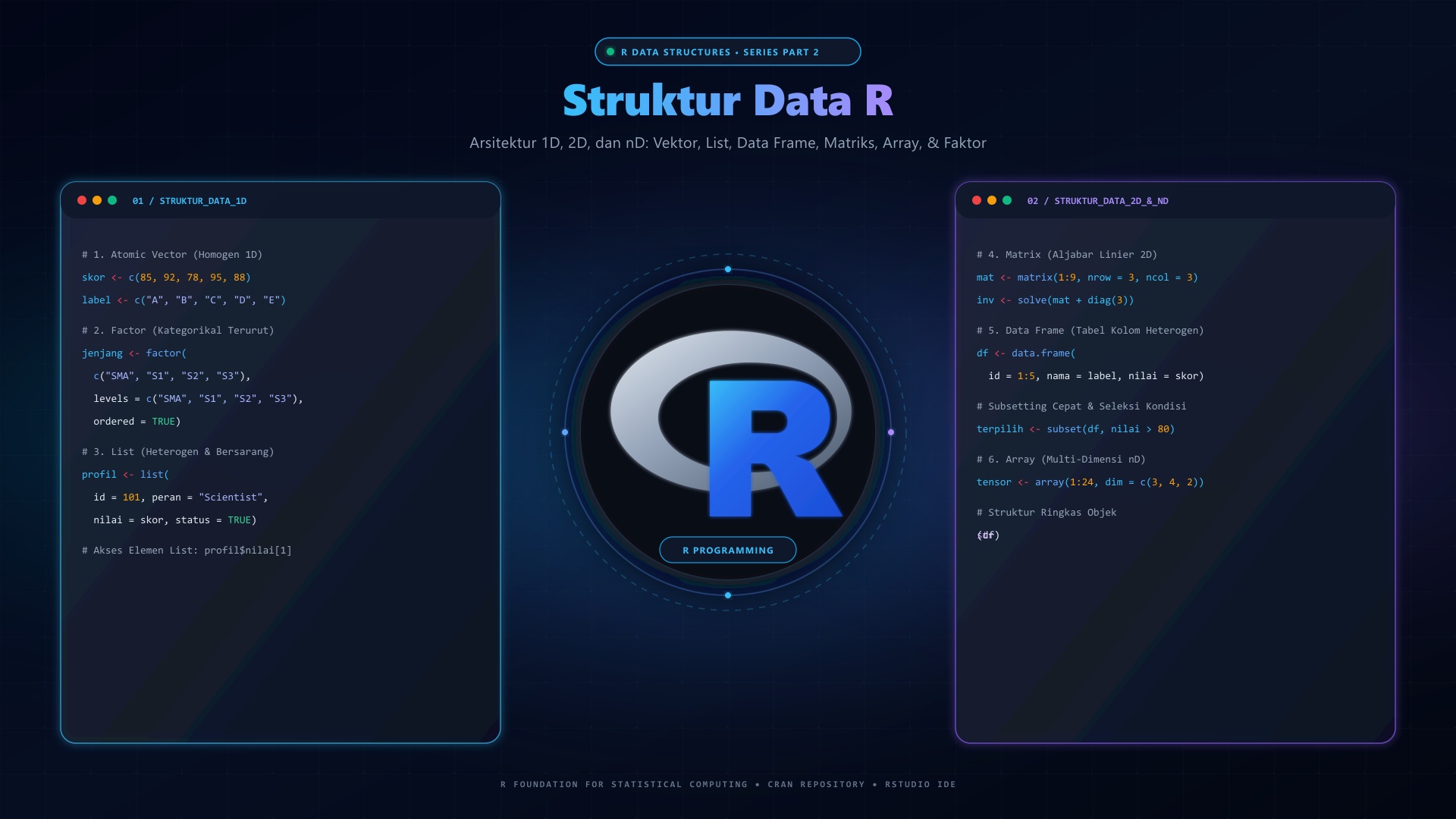Click the '(df)' line in right panel
This screenshot has height=819, width=1456.
pos(988,535)
